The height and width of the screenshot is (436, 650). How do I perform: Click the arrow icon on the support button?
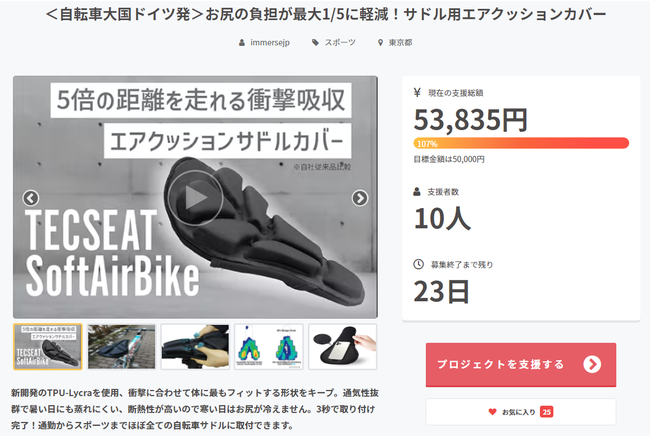592,364
